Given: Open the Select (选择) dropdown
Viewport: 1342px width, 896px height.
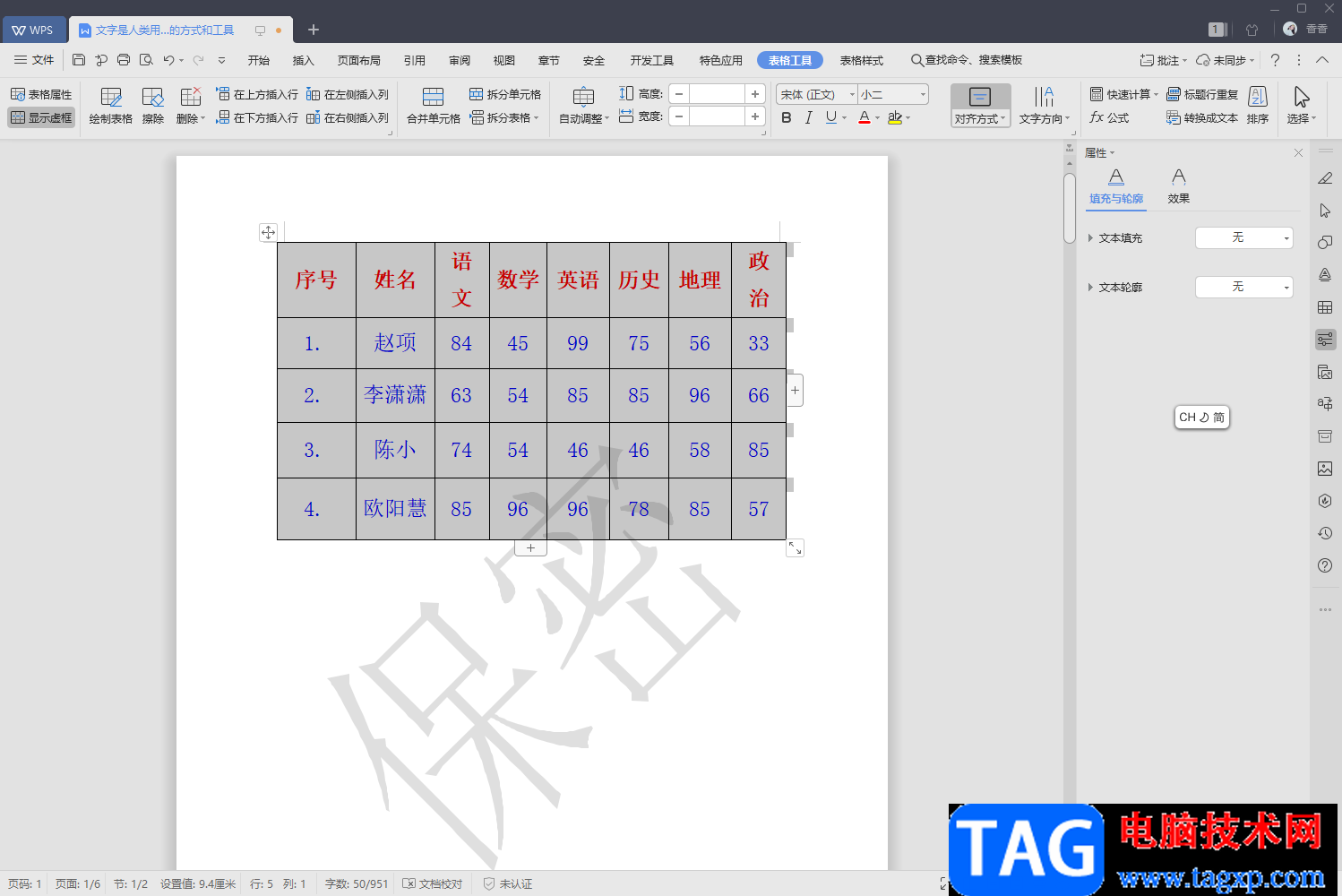Looking at the screenshot, I should tap(1302, 106).
